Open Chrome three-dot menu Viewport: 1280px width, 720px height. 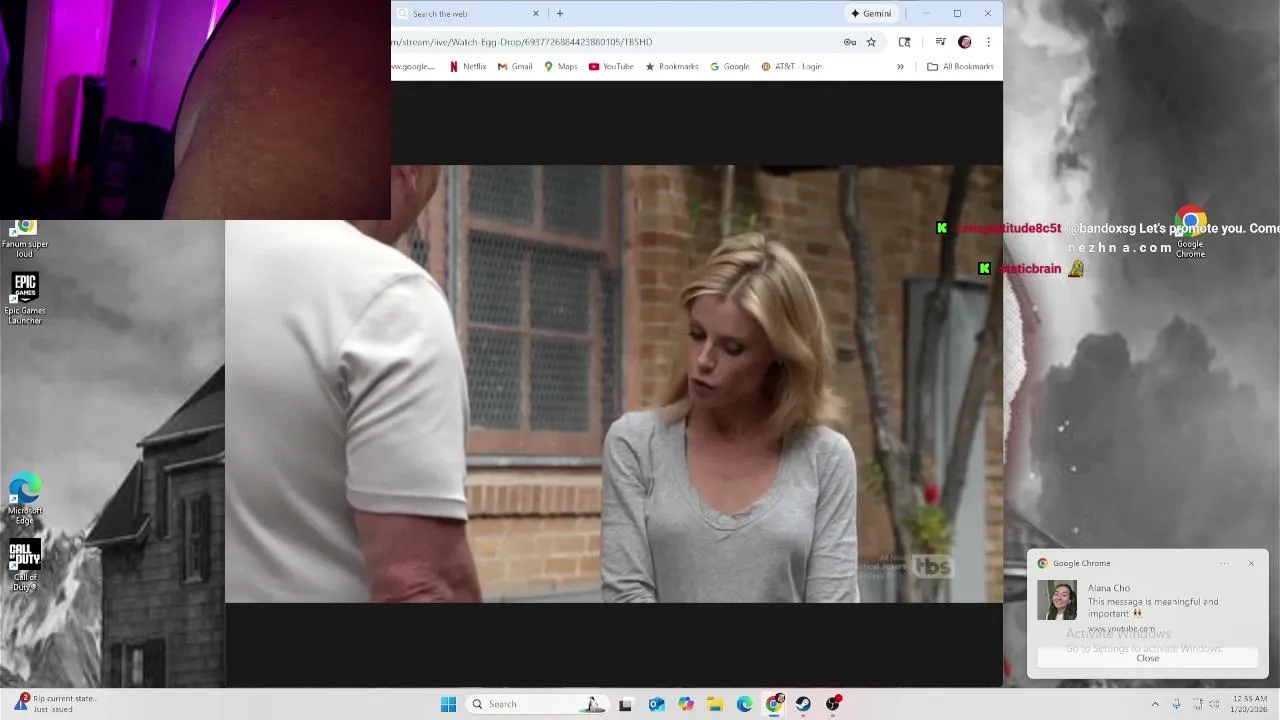tap(988, 42)
